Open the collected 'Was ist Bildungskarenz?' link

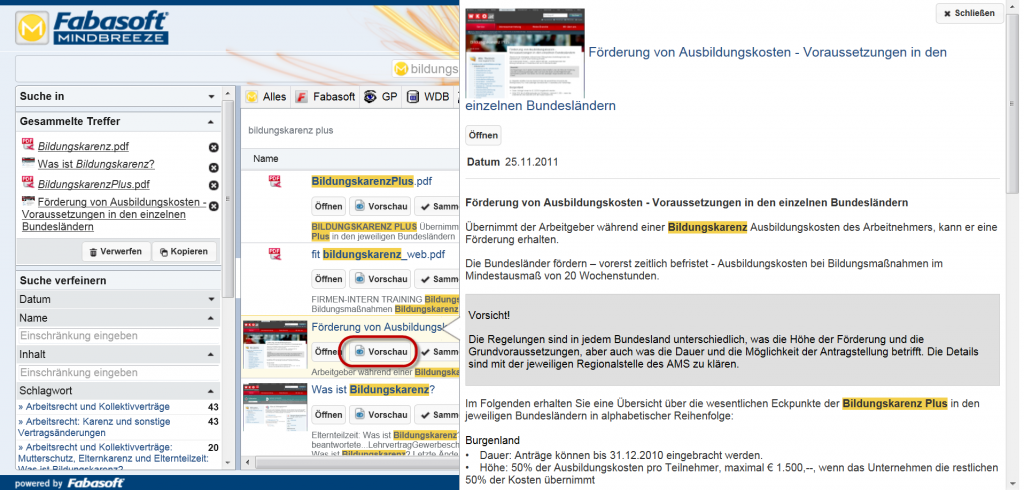click(x=96, y=164)
